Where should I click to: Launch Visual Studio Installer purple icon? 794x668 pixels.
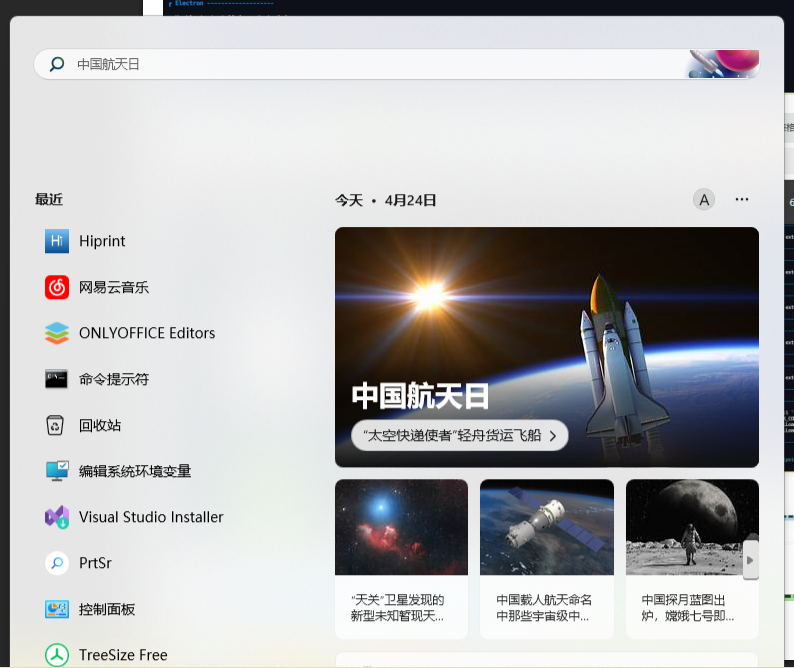click(57, 517)
